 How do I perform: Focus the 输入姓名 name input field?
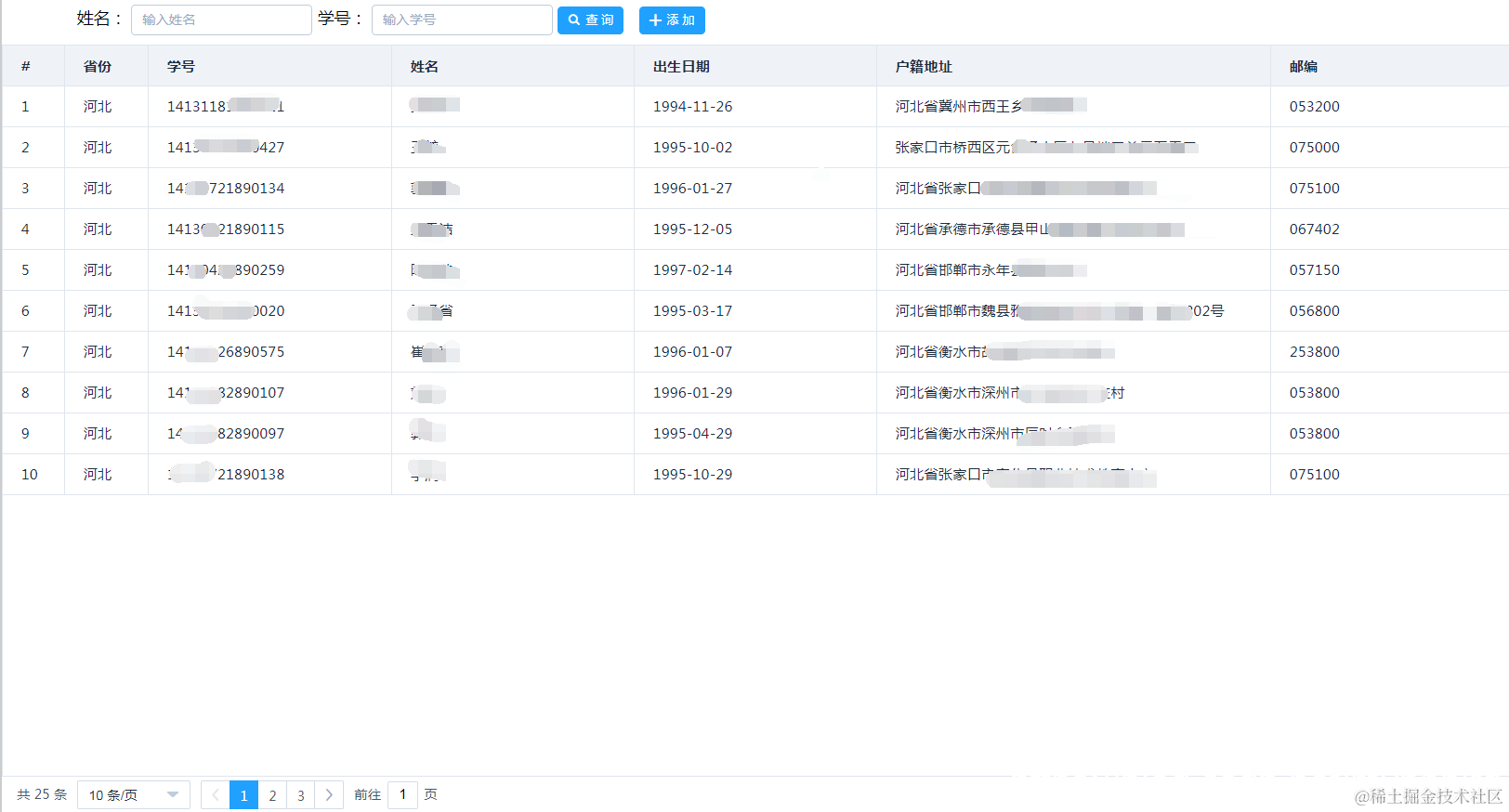point(221,20)
